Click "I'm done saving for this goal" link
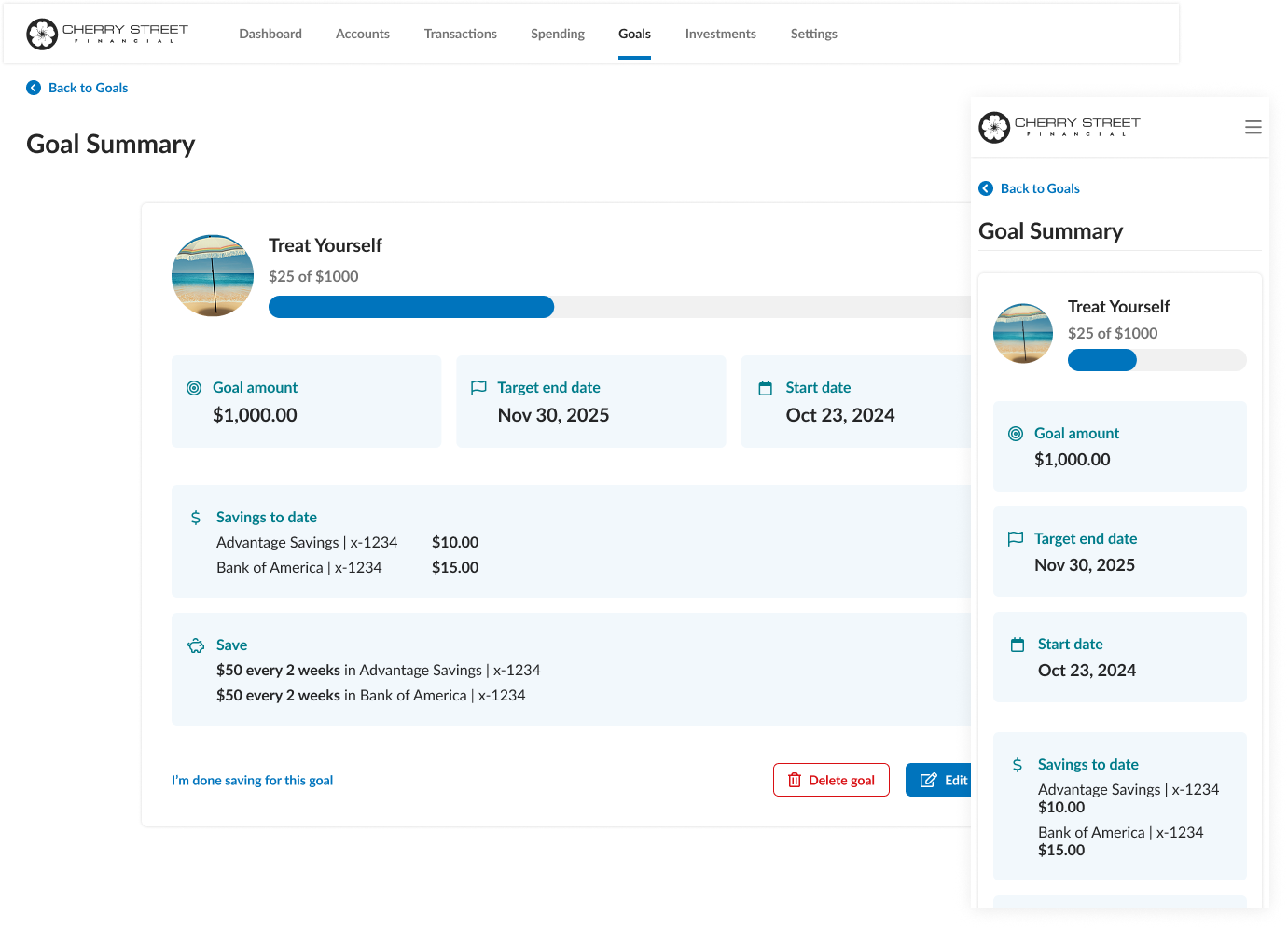This screenshot has width=1288, height=929. (252, 781)
